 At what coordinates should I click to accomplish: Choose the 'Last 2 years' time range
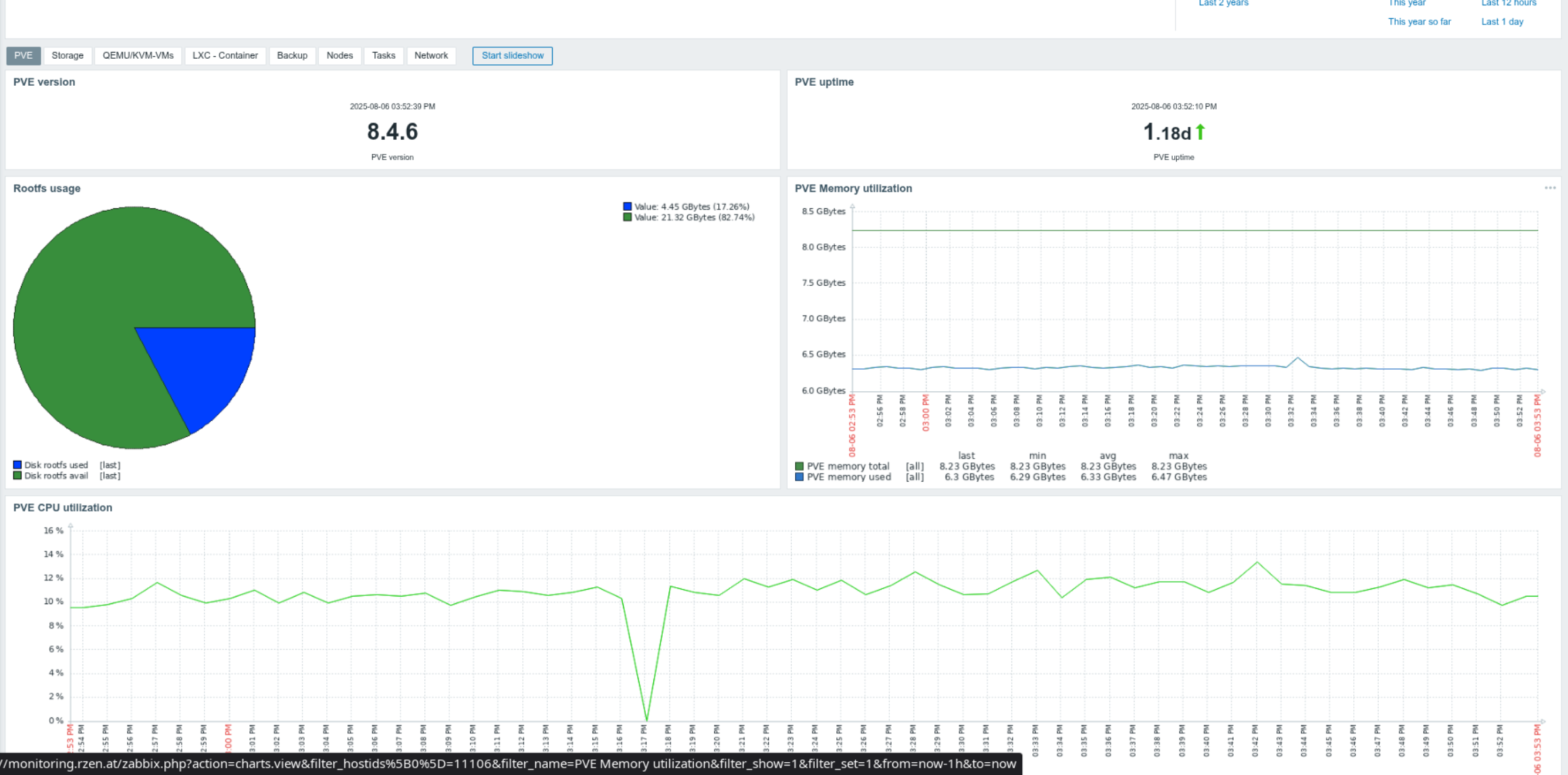(1223, 3)
